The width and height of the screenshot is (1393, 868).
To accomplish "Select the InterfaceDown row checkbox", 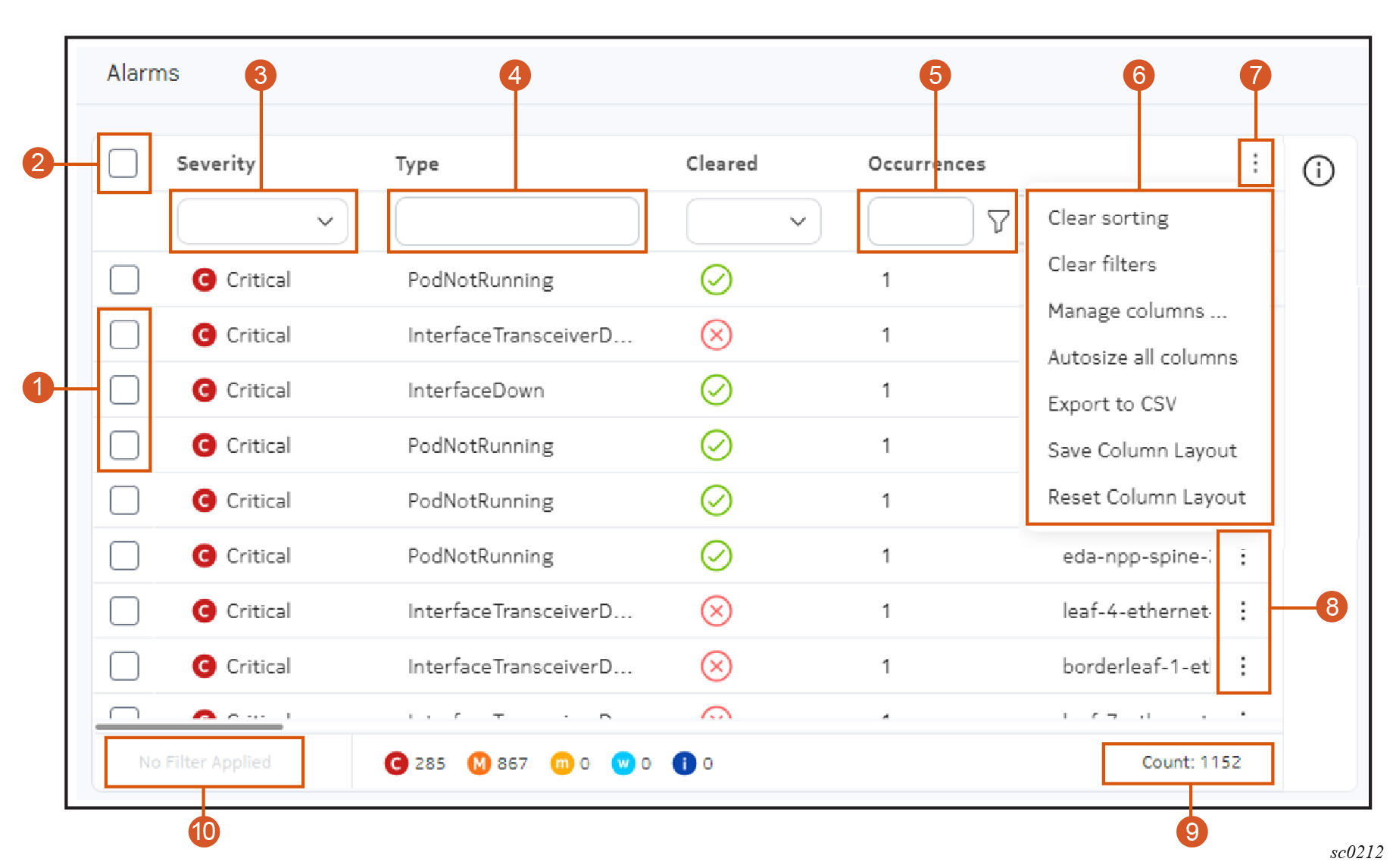I will pos(124,390).
